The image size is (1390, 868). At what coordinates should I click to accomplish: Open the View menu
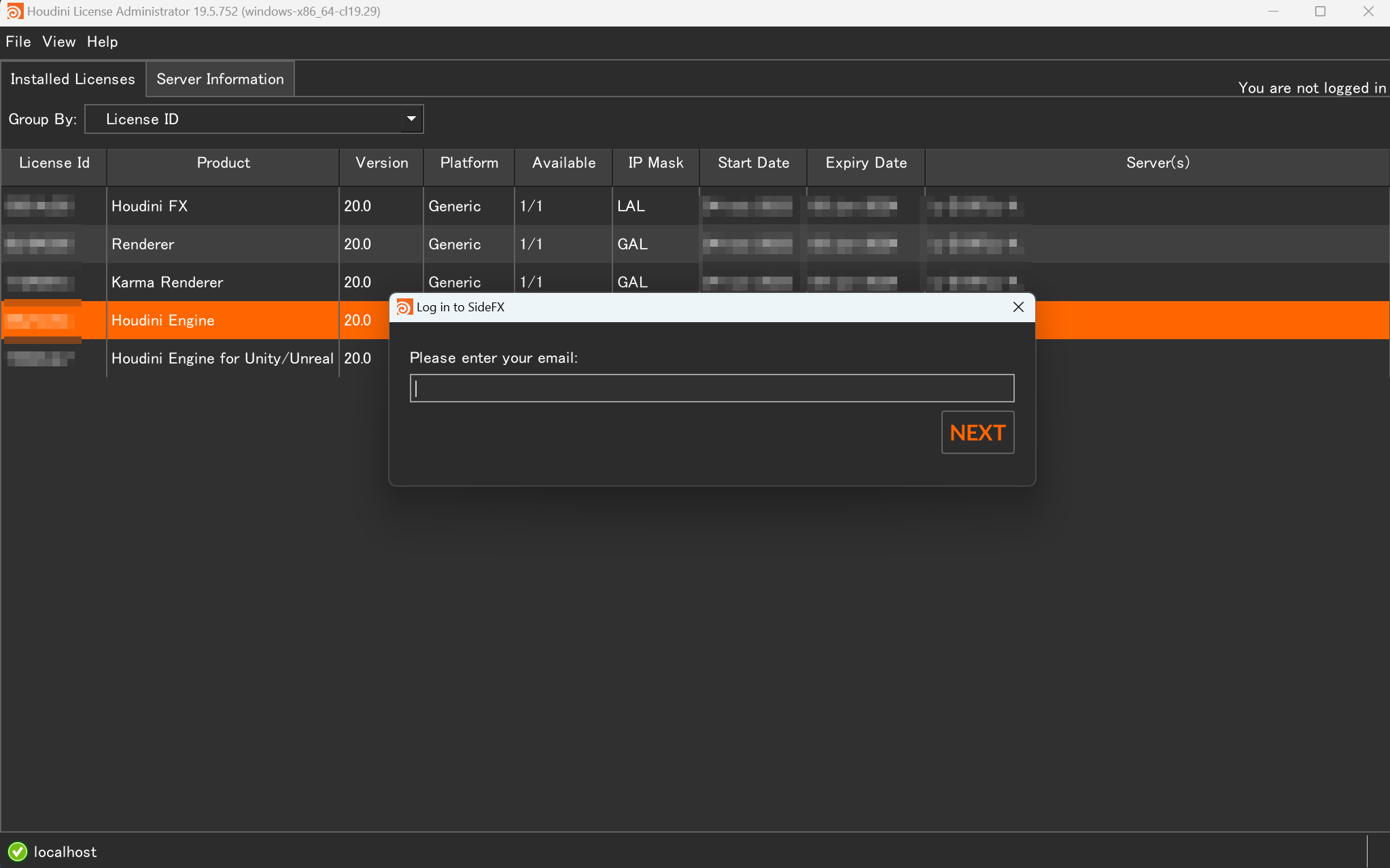58,41
